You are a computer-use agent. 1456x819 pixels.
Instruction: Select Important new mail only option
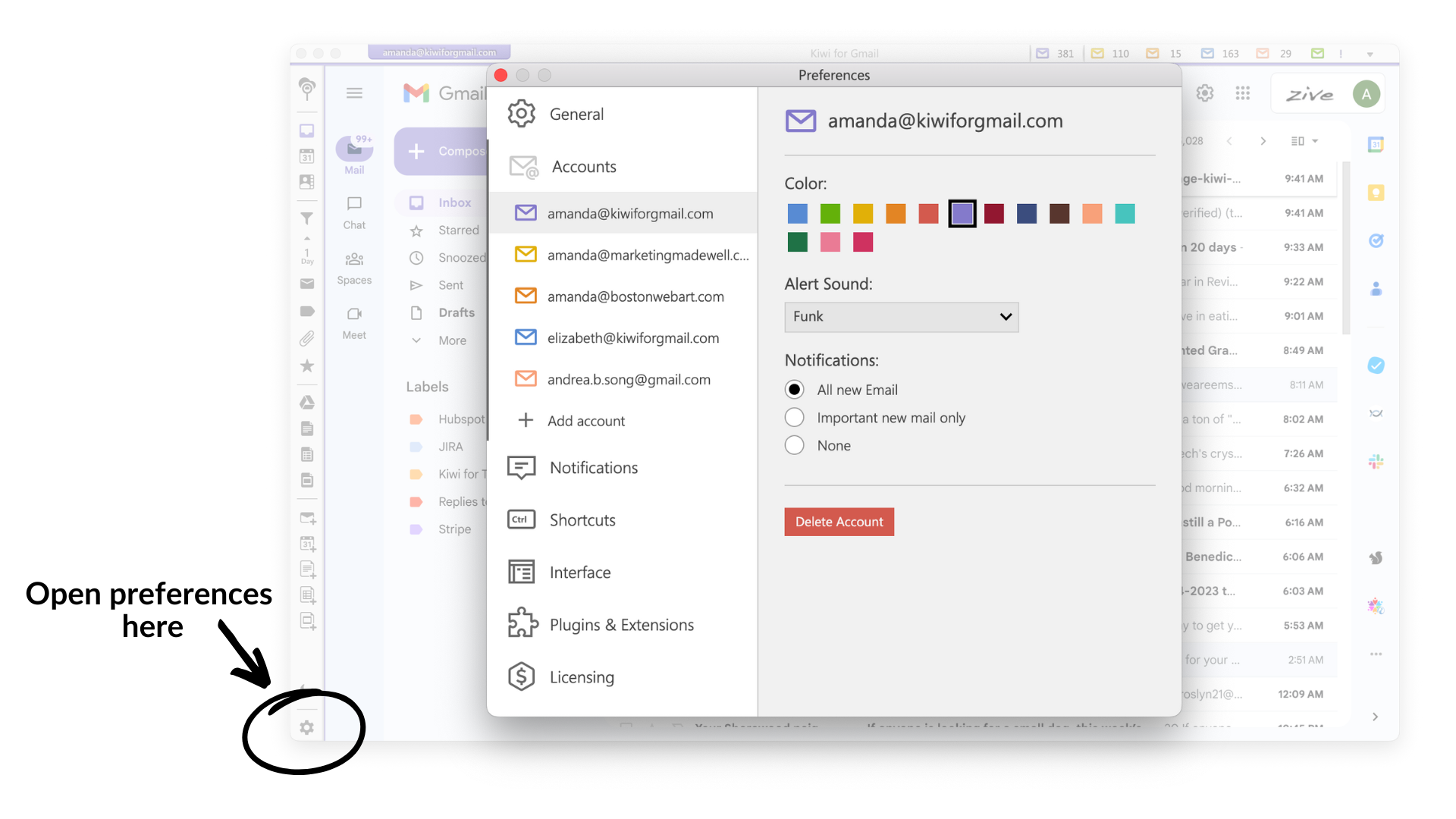794,418
